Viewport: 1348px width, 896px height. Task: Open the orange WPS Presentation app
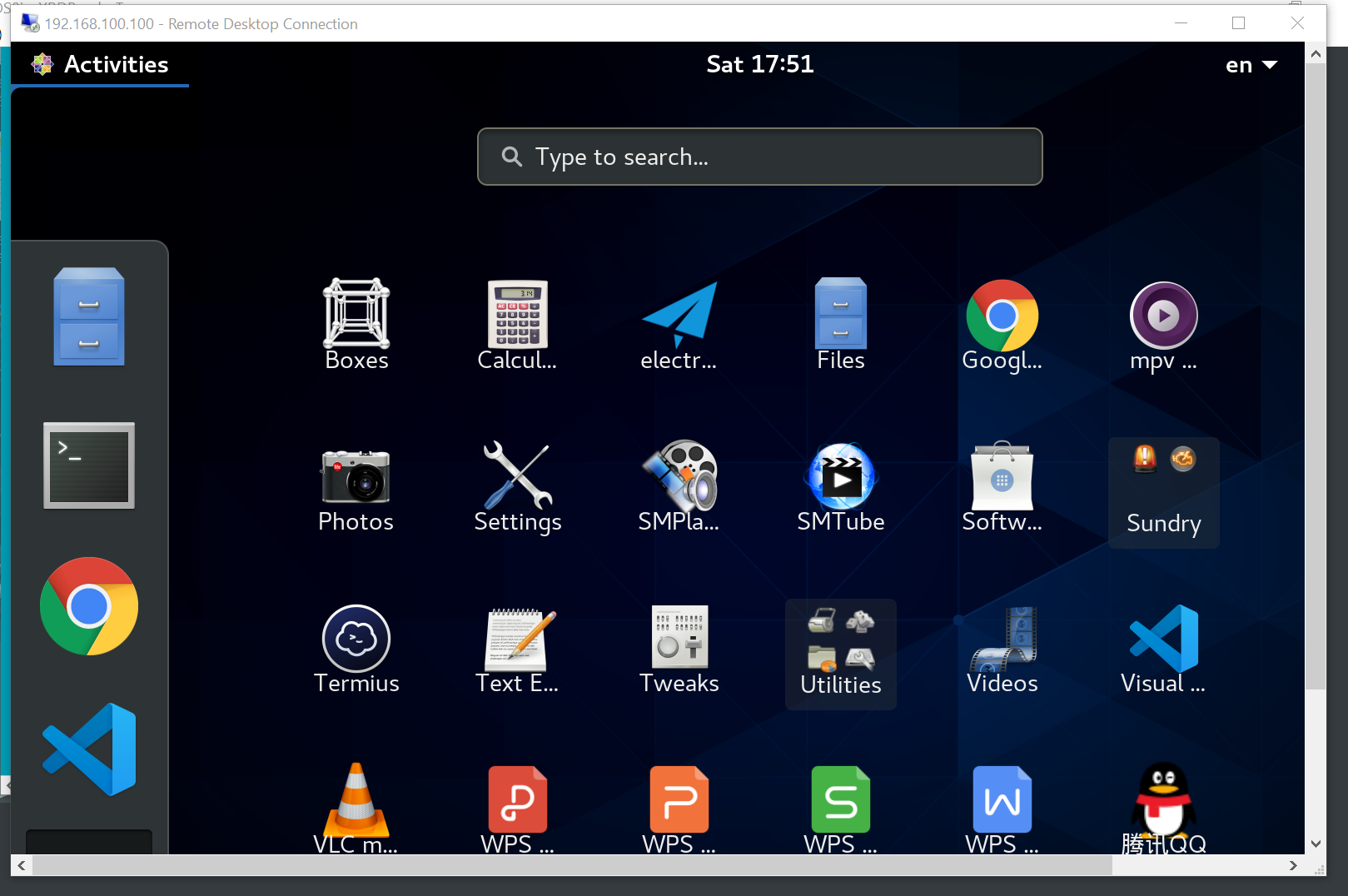point(679,808)
